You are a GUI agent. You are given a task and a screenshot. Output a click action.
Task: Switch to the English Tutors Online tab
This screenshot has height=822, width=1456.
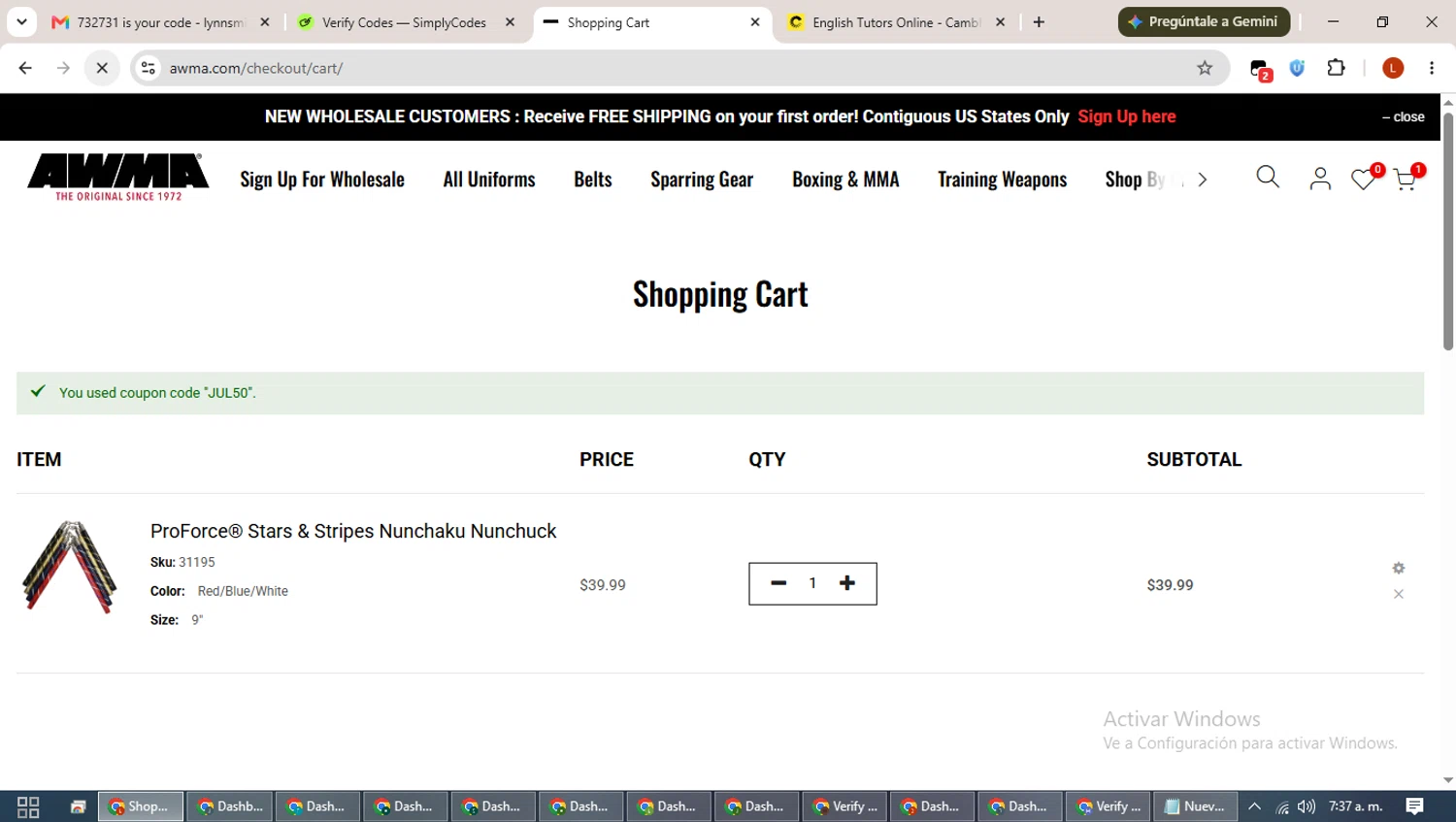(897, 22)
